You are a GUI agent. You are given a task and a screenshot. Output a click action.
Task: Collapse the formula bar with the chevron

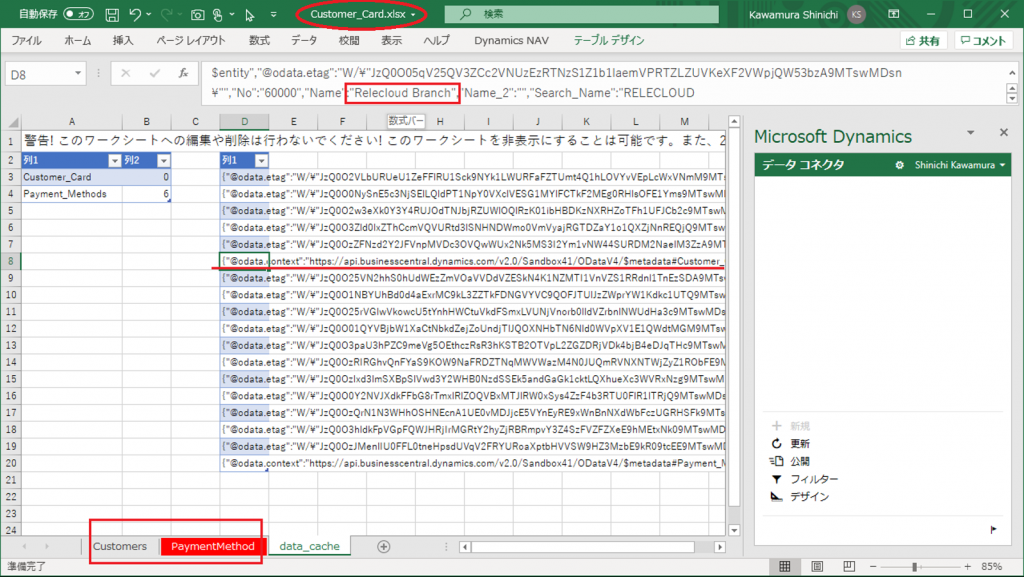pos(1012,73)
